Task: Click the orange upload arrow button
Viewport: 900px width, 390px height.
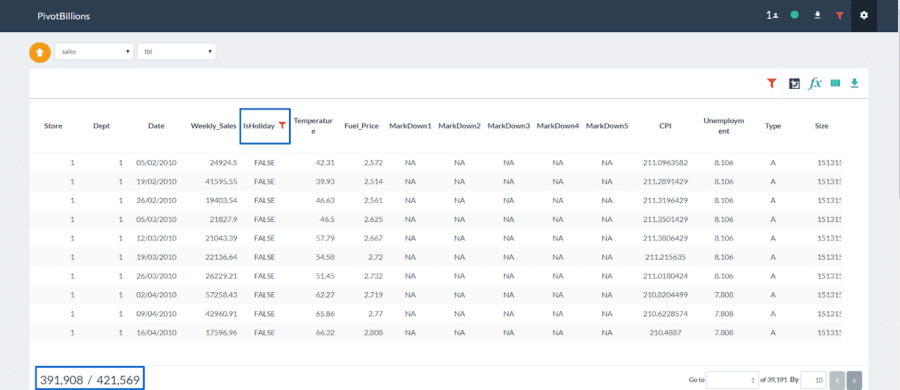Action: coord(40,52)
